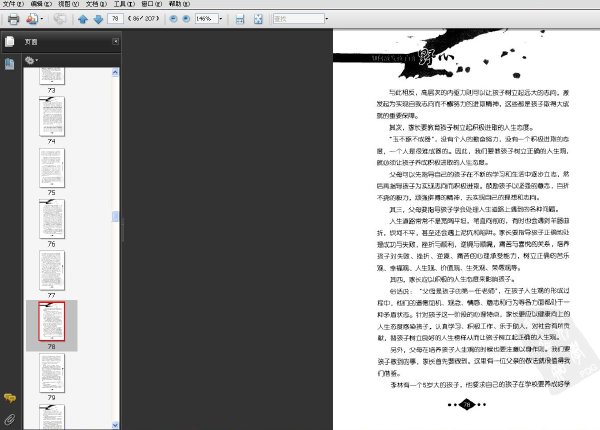This screenshot has width=600, height=430.
Task: Click the 页面 panel title text
Action: [31, 42]
